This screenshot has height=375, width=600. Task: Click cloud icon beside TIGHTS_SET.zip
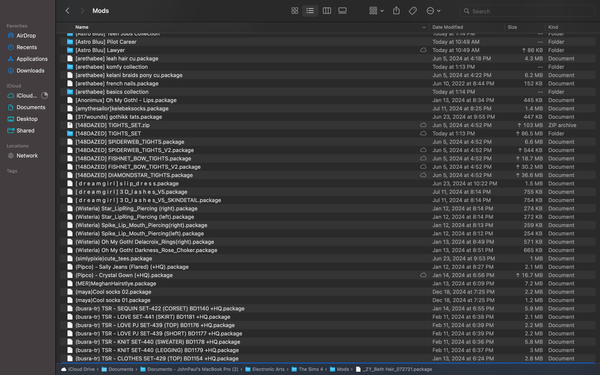[x=423, y=125]
